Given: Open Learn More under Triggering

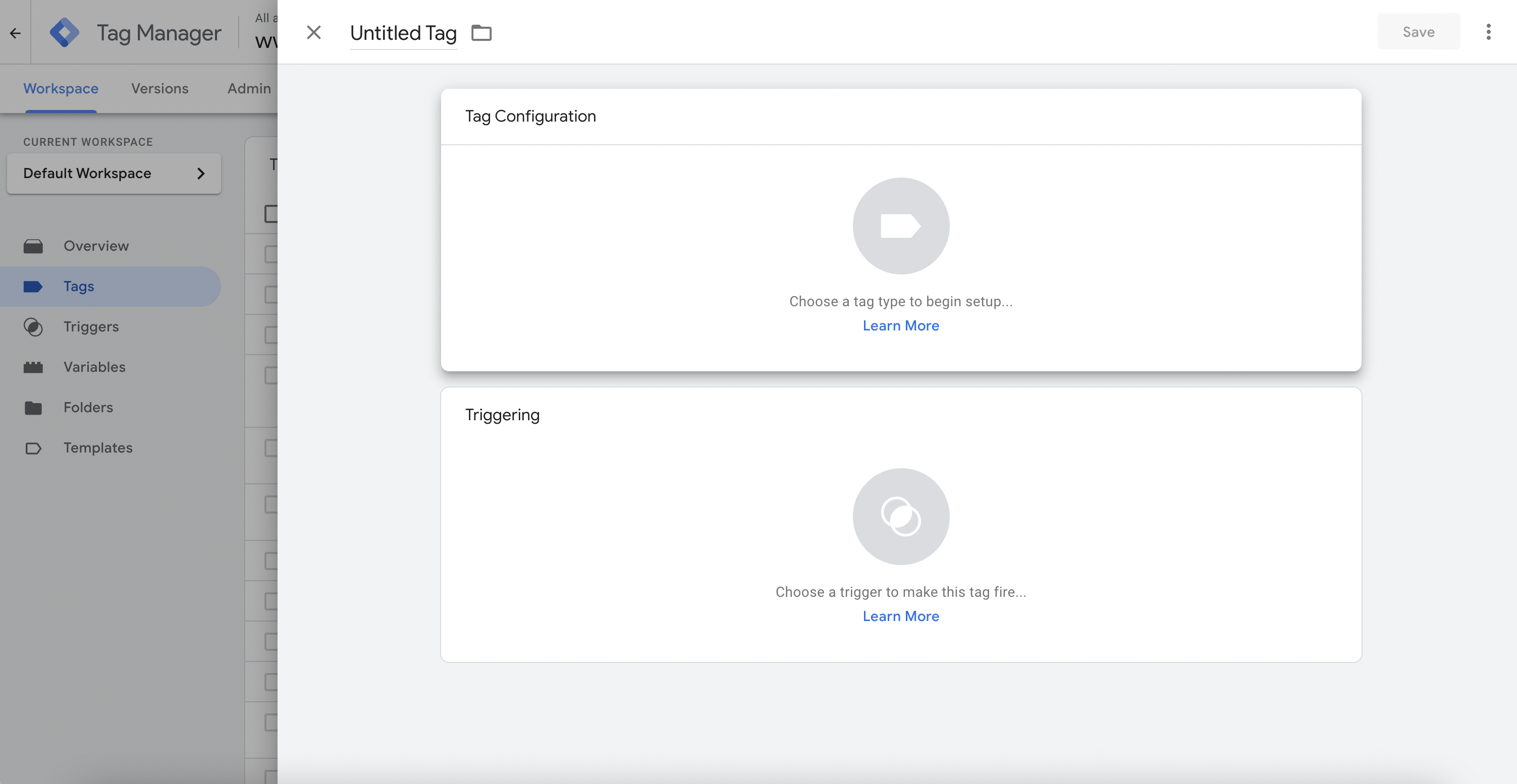Looking at the screenshot, I should click(900, 617).
